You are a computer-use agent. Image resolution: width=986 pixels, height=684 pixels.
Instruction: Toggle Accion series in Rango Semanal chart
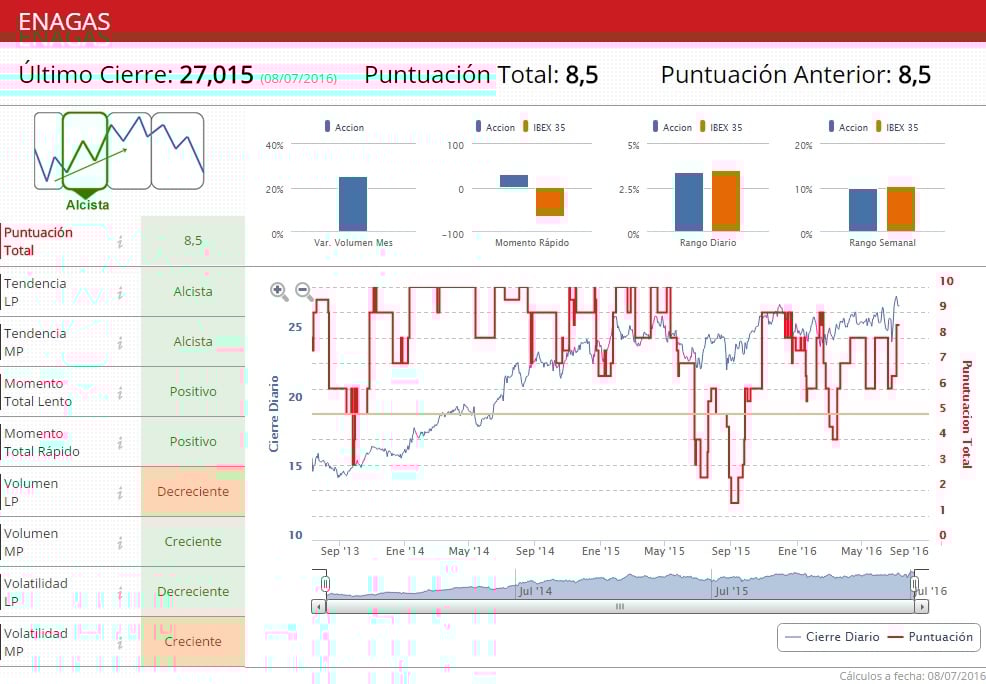point(848,127)
